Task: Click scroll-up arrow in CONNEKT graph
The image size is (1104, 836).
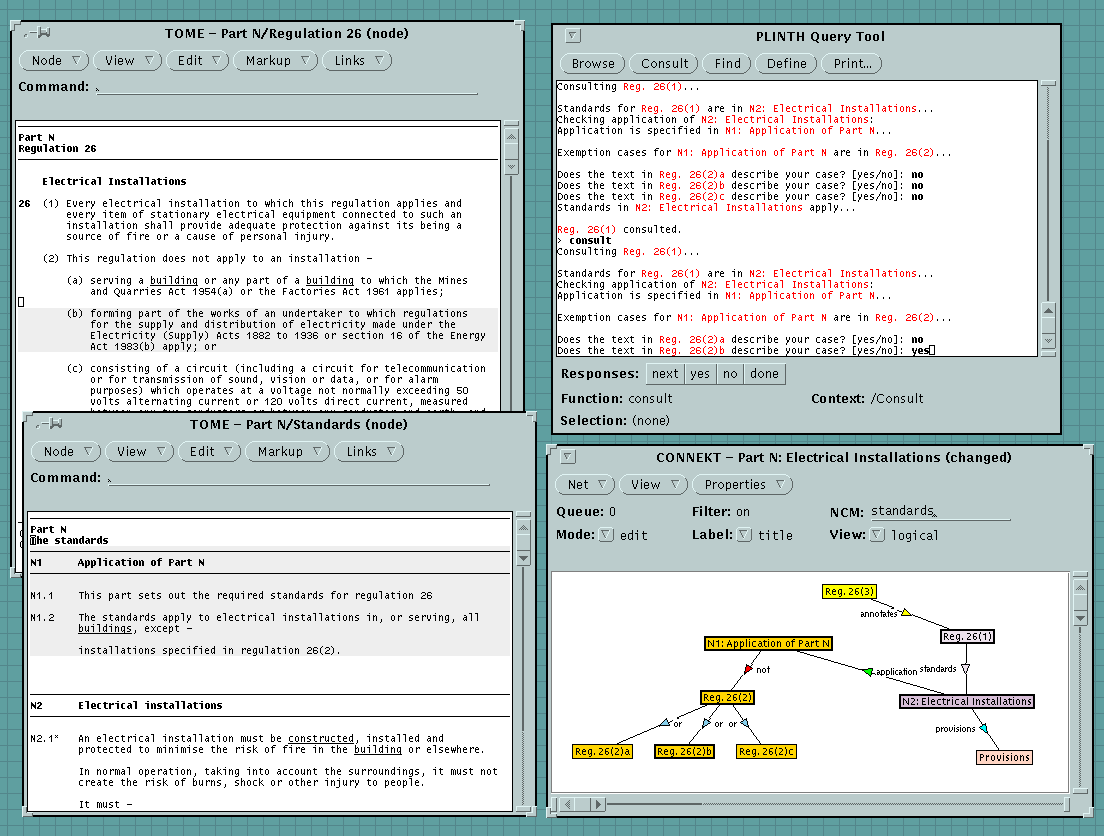Action: [1081, 587]
